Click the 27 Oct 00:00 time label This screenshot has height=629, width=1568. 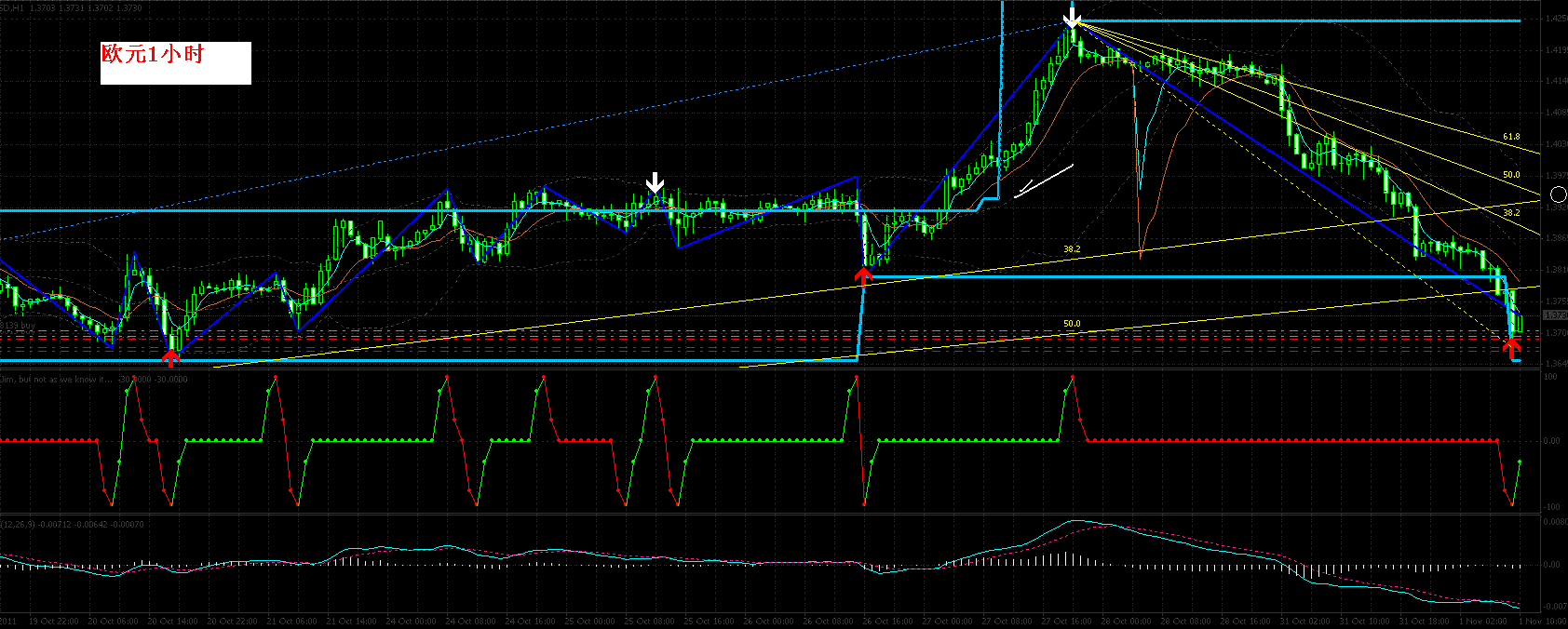click(947, 621)
